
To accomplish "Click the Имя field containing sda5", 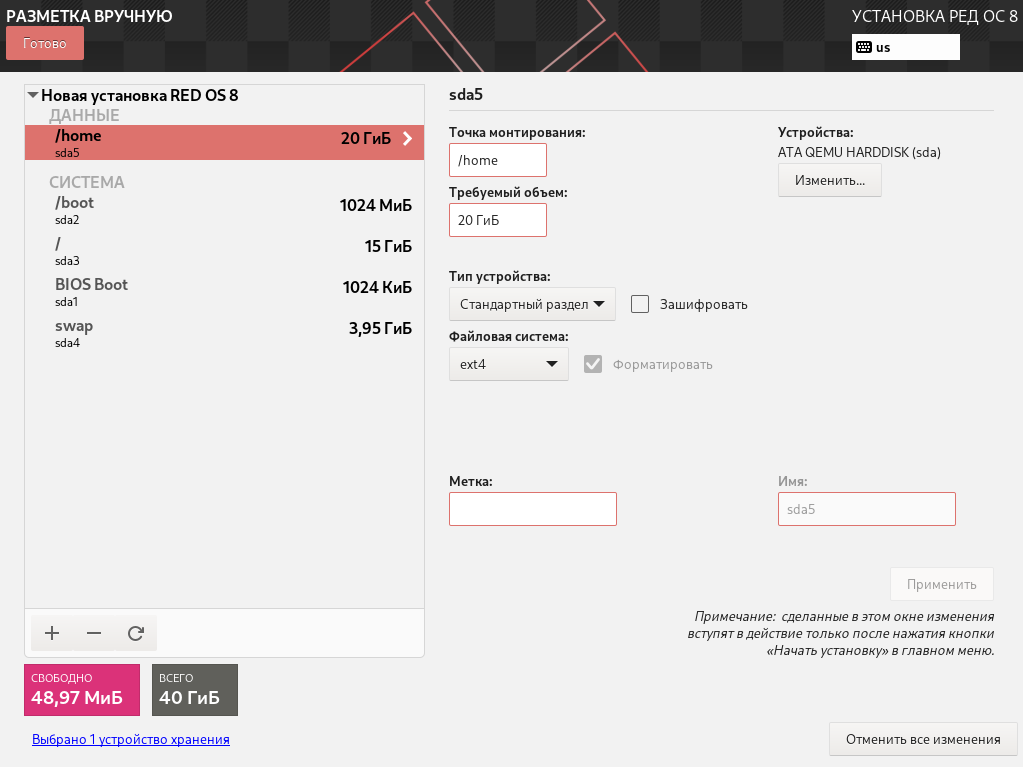I will pos(867,509).
